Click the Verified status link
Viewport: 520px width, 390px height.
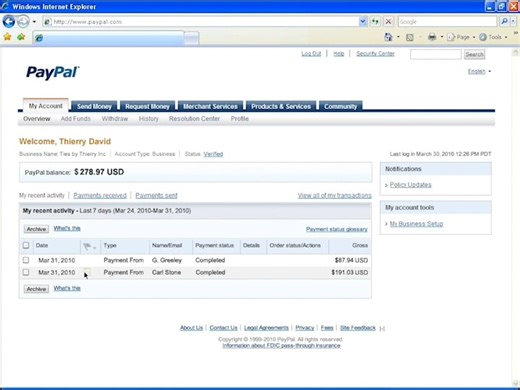(213, 154)
